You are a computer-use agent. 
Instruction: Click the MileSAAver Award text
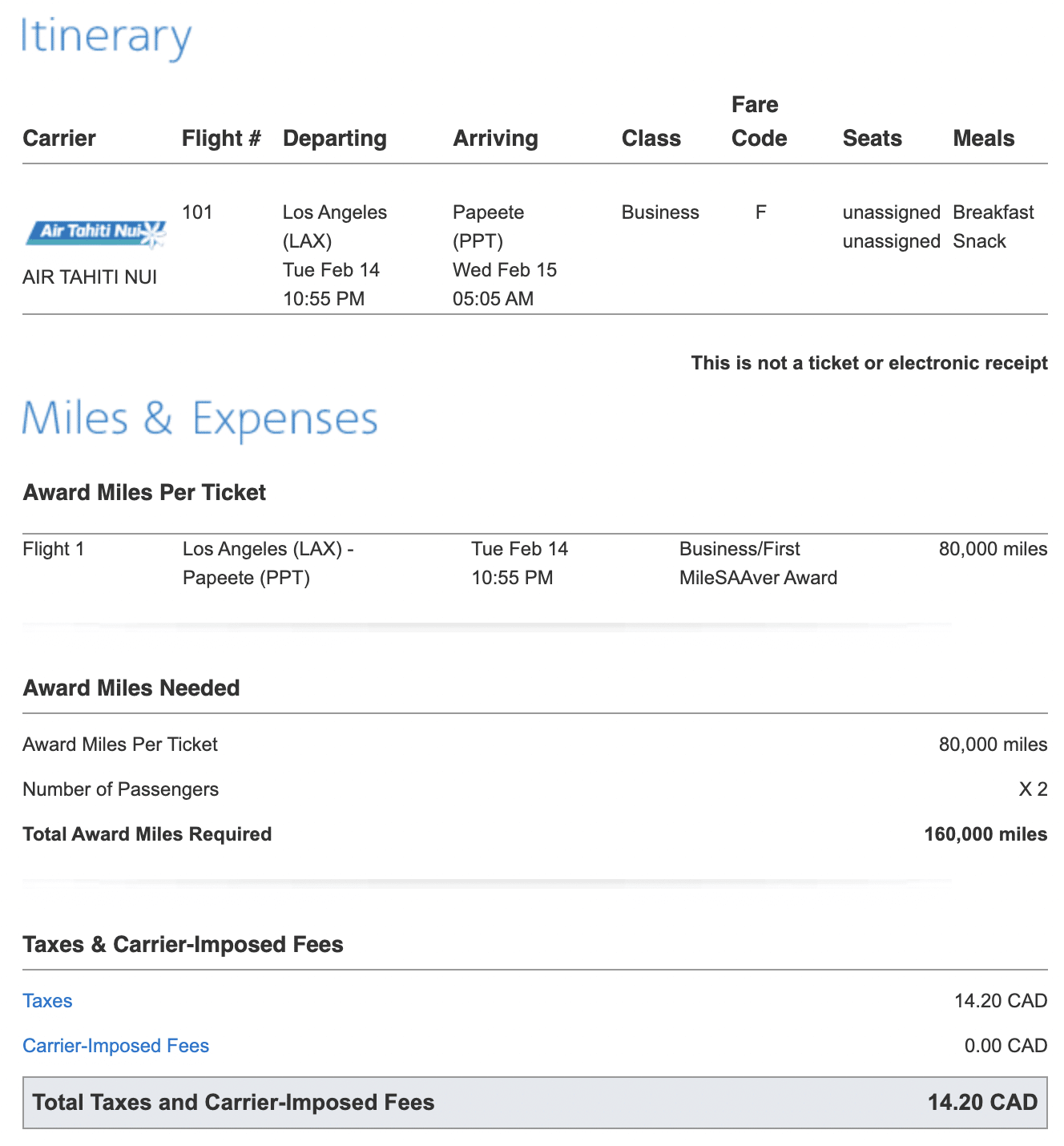click(758, 578)
